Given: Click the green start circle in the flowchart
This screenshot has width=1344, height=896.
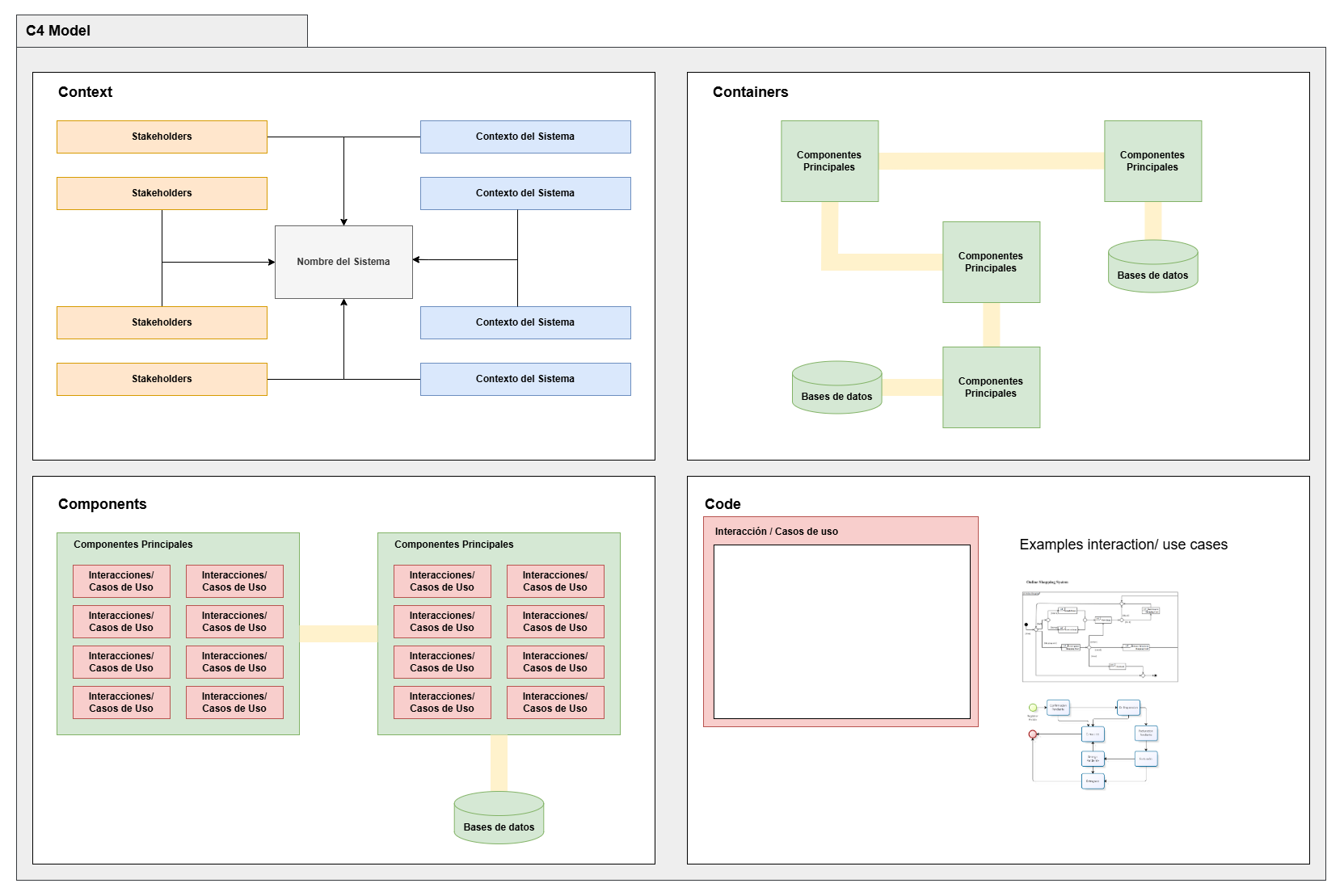Looking at the screenshot, I should [x=1032, y=708].
